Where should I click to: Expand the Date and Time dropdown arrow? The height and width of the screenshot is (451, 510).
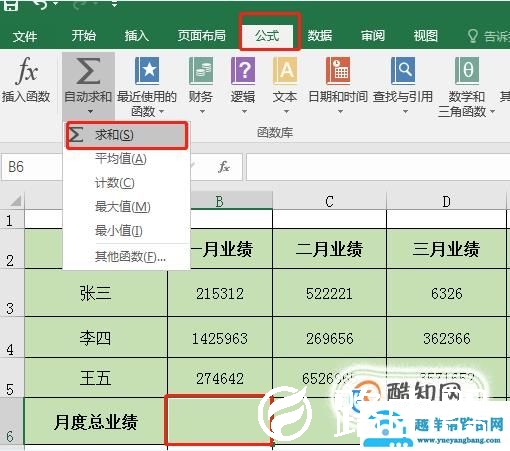pos(340,112)
